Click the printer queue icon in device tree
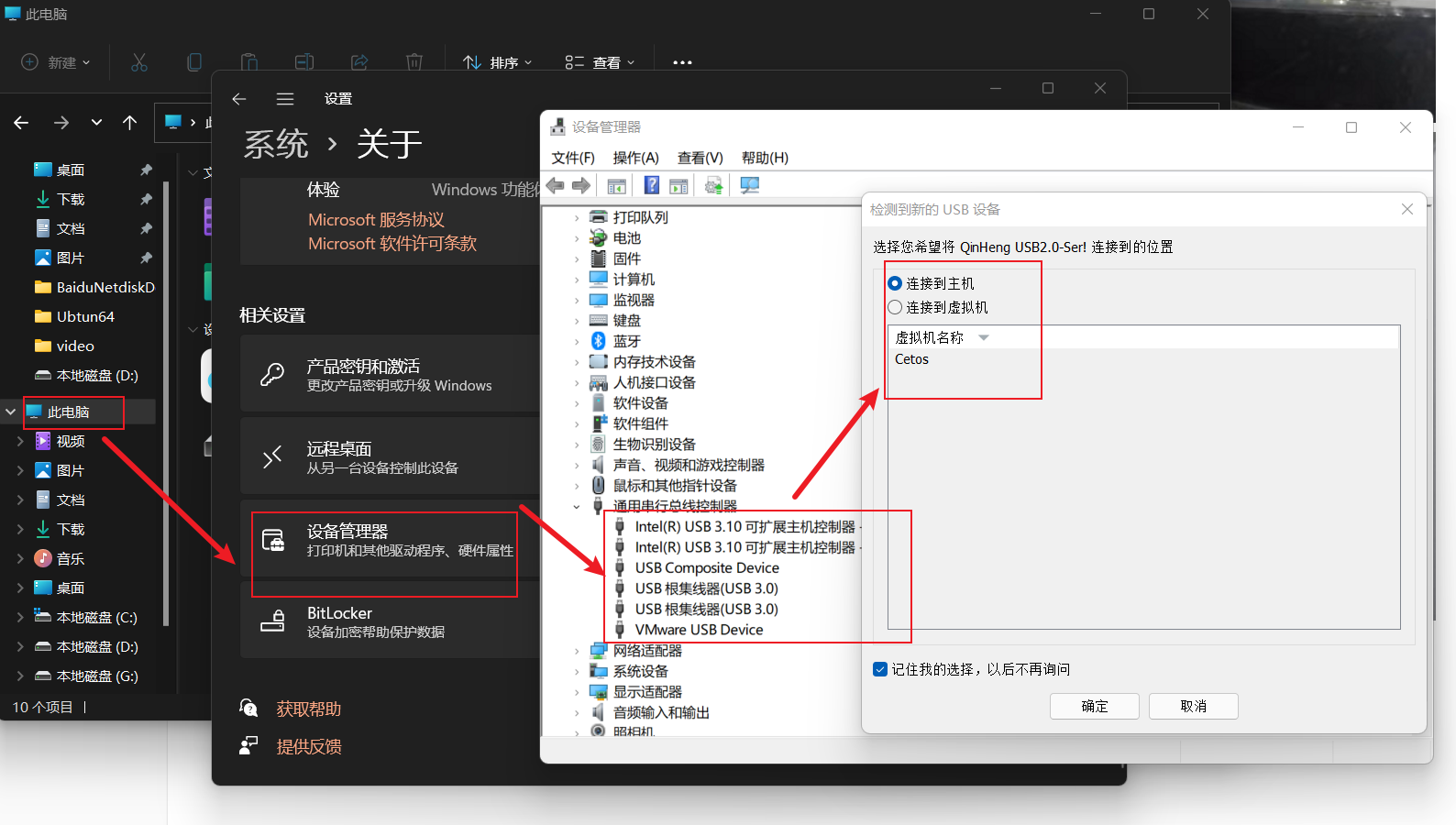The image size is (1456, 825). (599, 217)
